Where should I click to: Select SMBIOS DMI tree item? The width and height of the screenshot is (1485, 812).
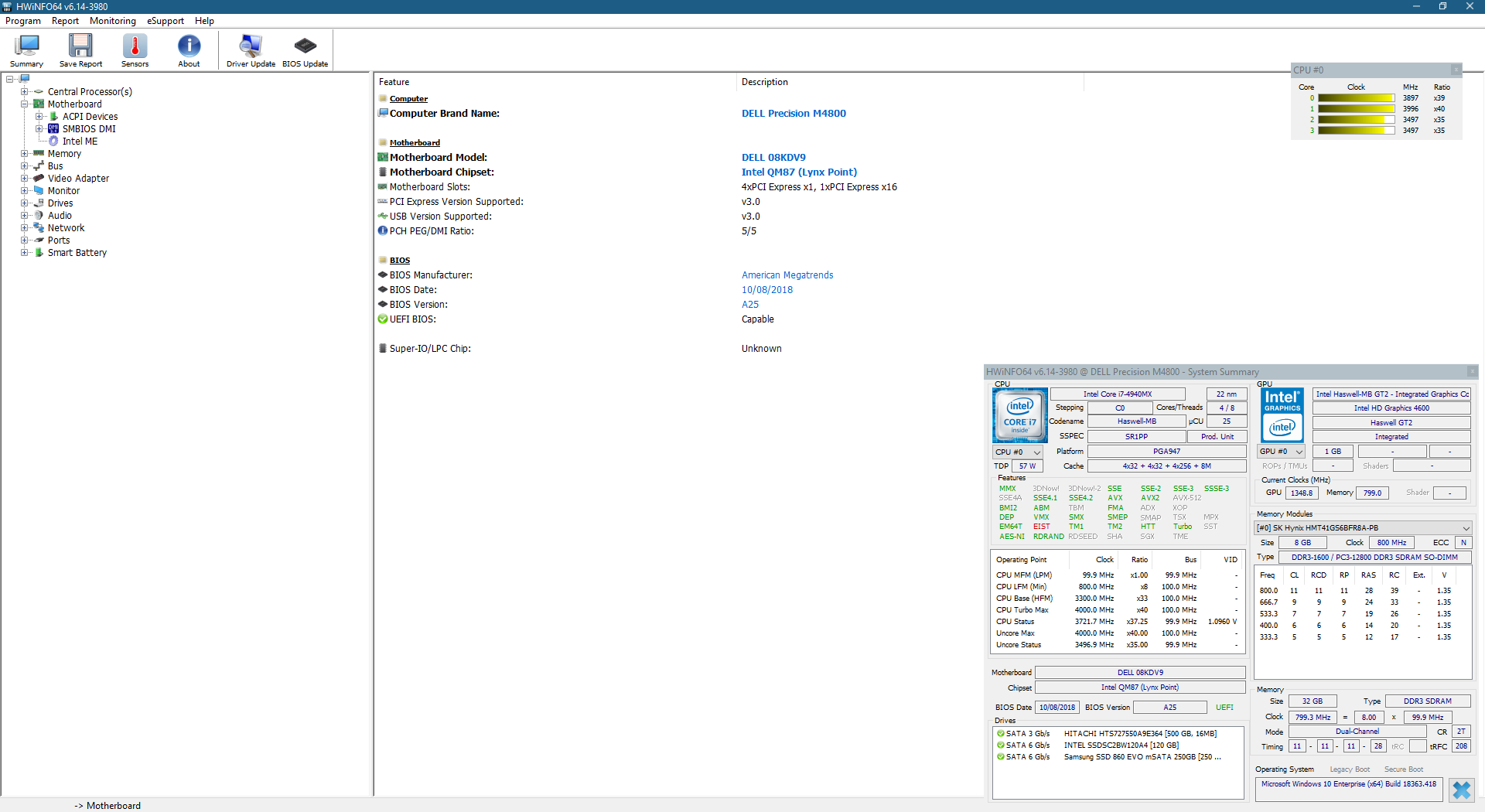point(89,129)
